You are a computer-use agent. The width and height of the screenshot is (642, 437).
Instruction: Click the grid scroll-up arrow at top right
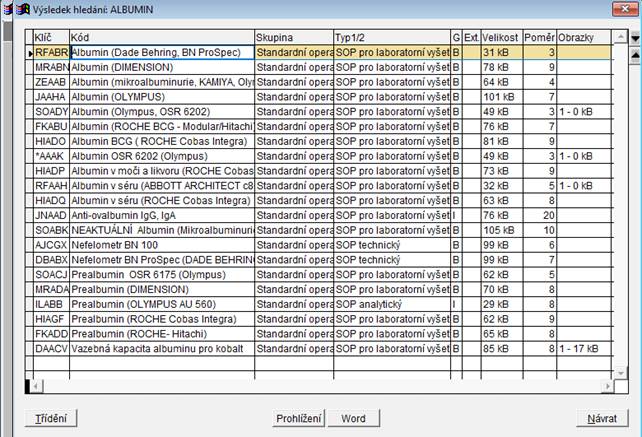[x=634, y=38]
